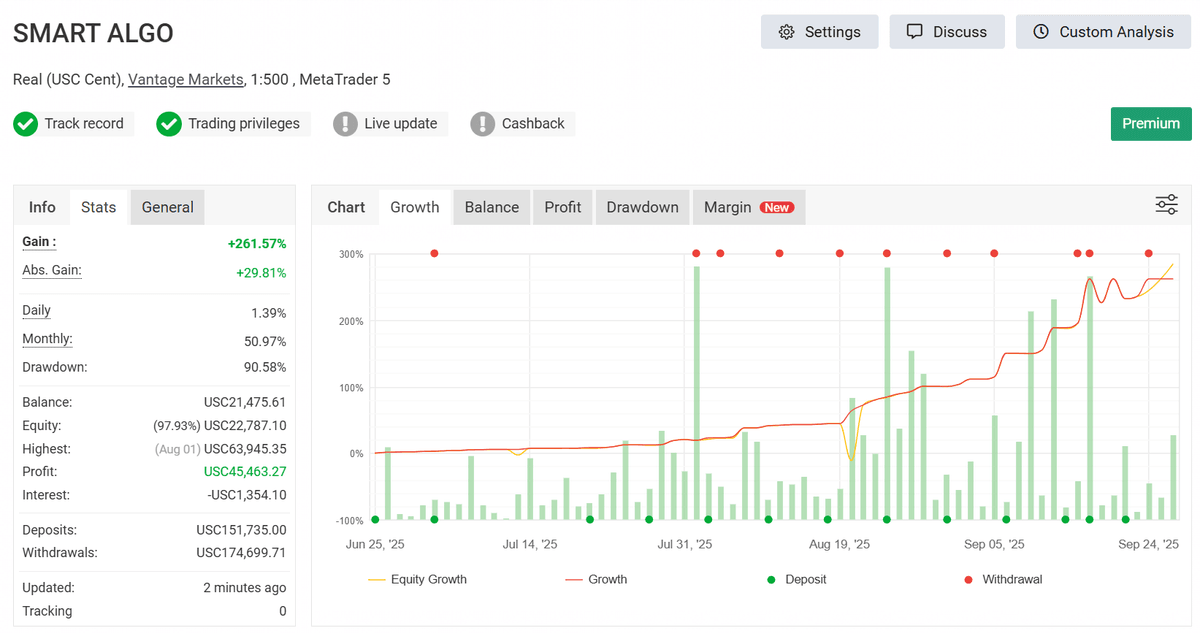Viewport: 1200px width, 633px height.
Task: Click the Discuss speech bubble icon
Action: tap(914, 32)
